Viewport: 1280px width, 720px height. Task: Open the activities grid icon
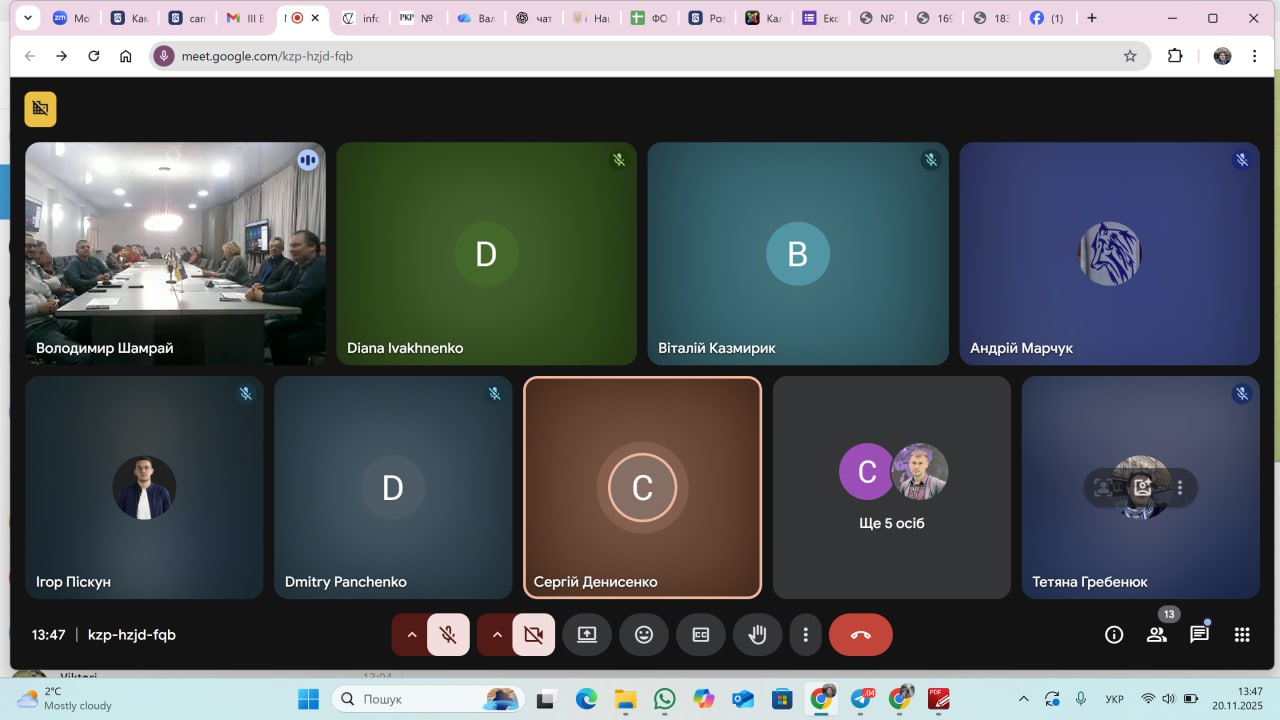(x=1242, y=635)
